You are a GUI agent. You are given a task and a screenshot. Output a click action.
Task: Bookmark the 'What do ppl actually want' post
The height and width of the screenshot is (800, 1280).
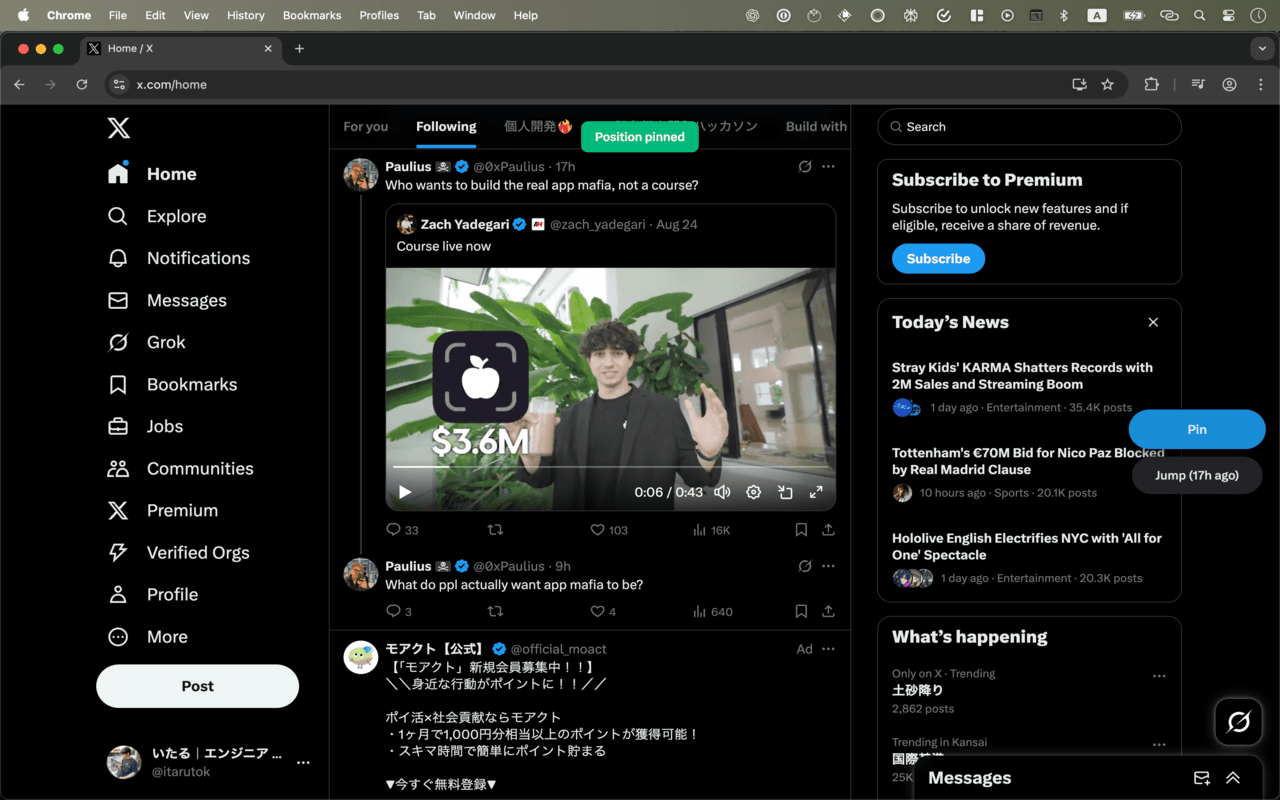(801, 611)
